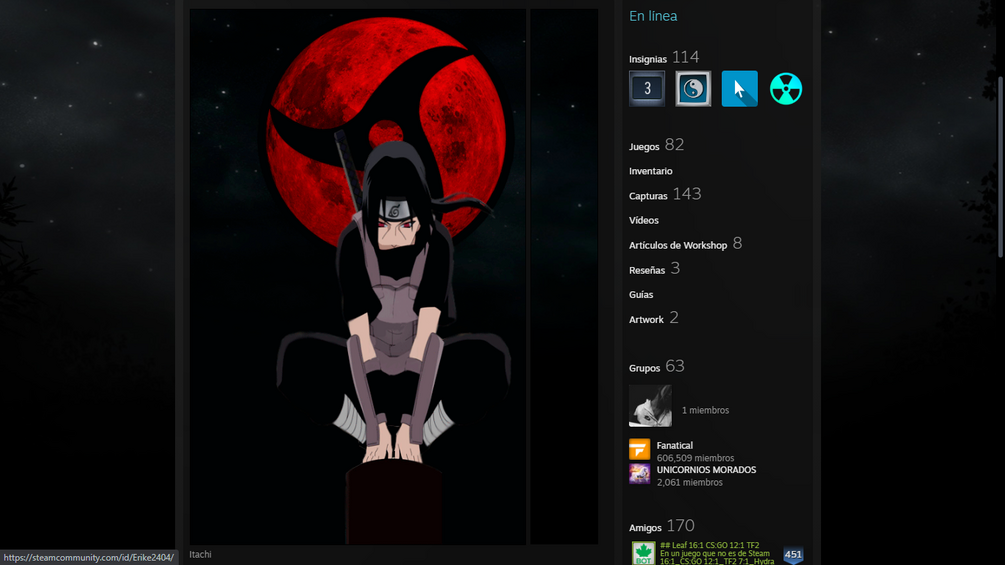Click the page vertical scrollbar thumb
The image size is (1005, 565).
pos(1002,167)
